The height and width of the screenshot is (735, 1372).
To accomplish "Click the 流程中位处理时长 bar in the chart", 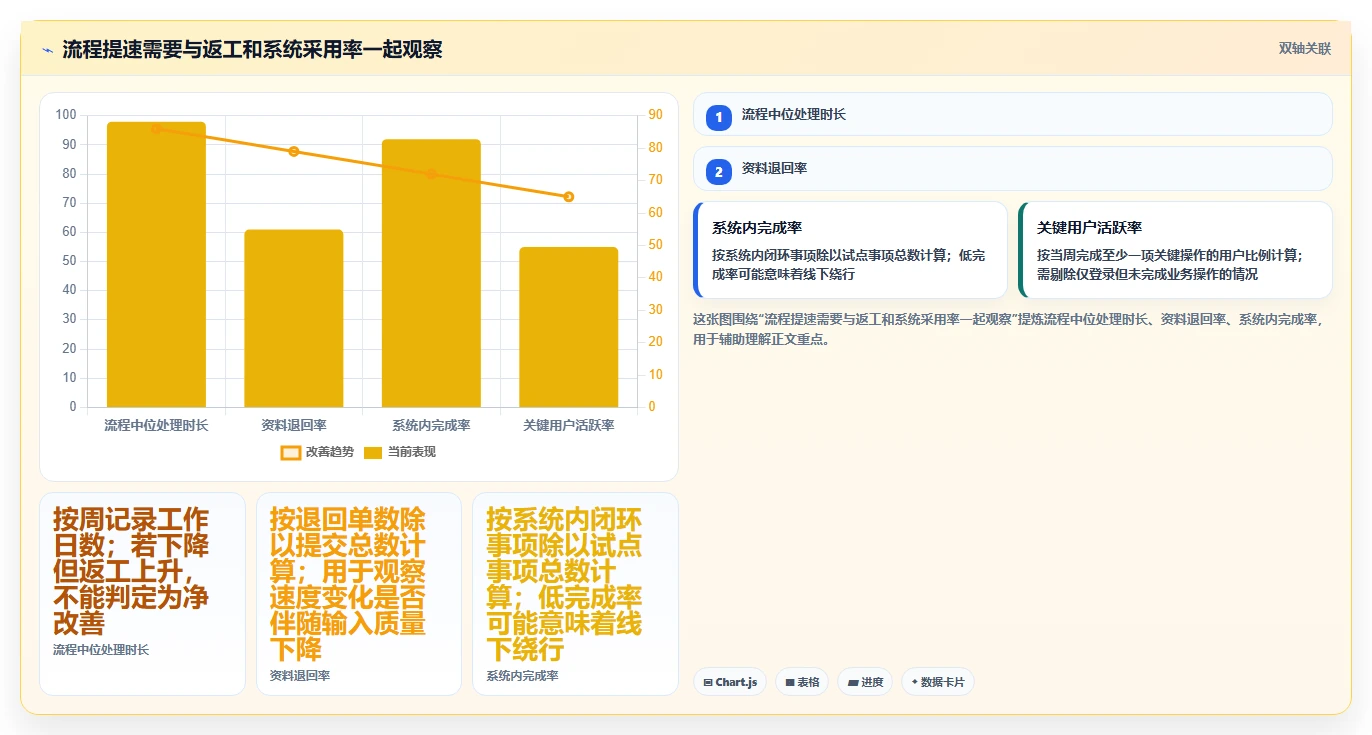I will click(156, 264).
